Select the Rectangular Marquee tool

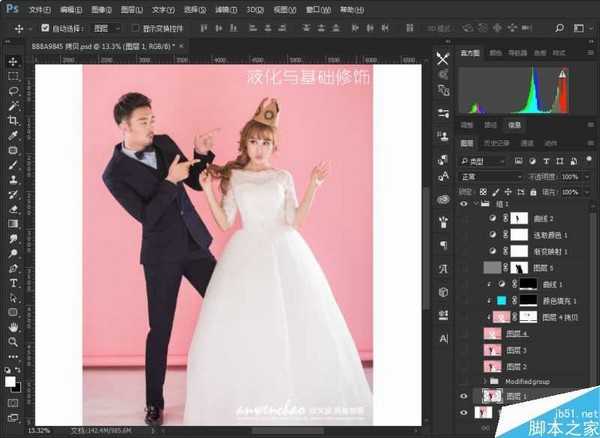(x=13, y=76)
